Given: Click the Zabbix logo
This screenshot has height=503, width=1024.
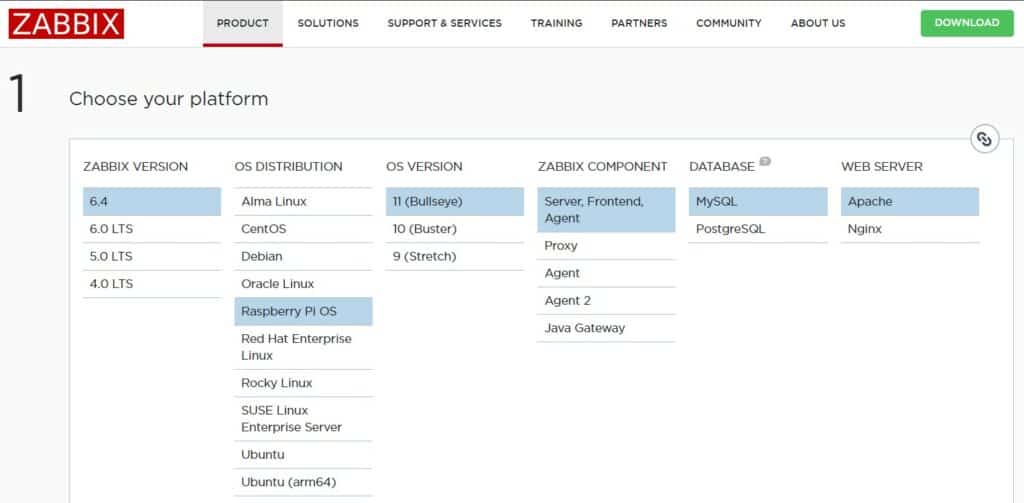Looking at the screenshot, I should click(x=66, y=24).
